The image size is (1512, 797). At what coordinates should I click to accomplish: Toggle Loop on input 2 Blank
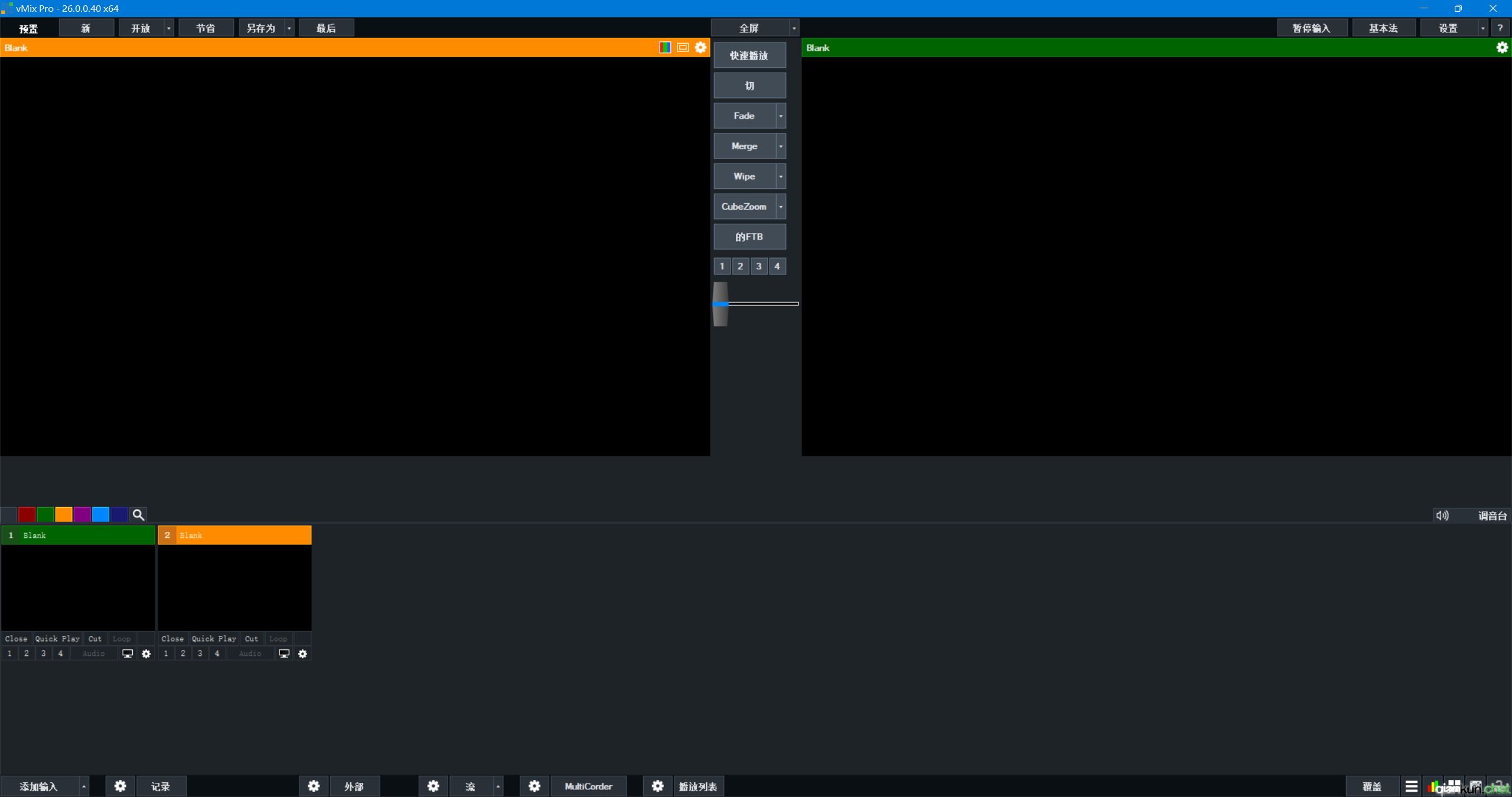tap(278, 639)
